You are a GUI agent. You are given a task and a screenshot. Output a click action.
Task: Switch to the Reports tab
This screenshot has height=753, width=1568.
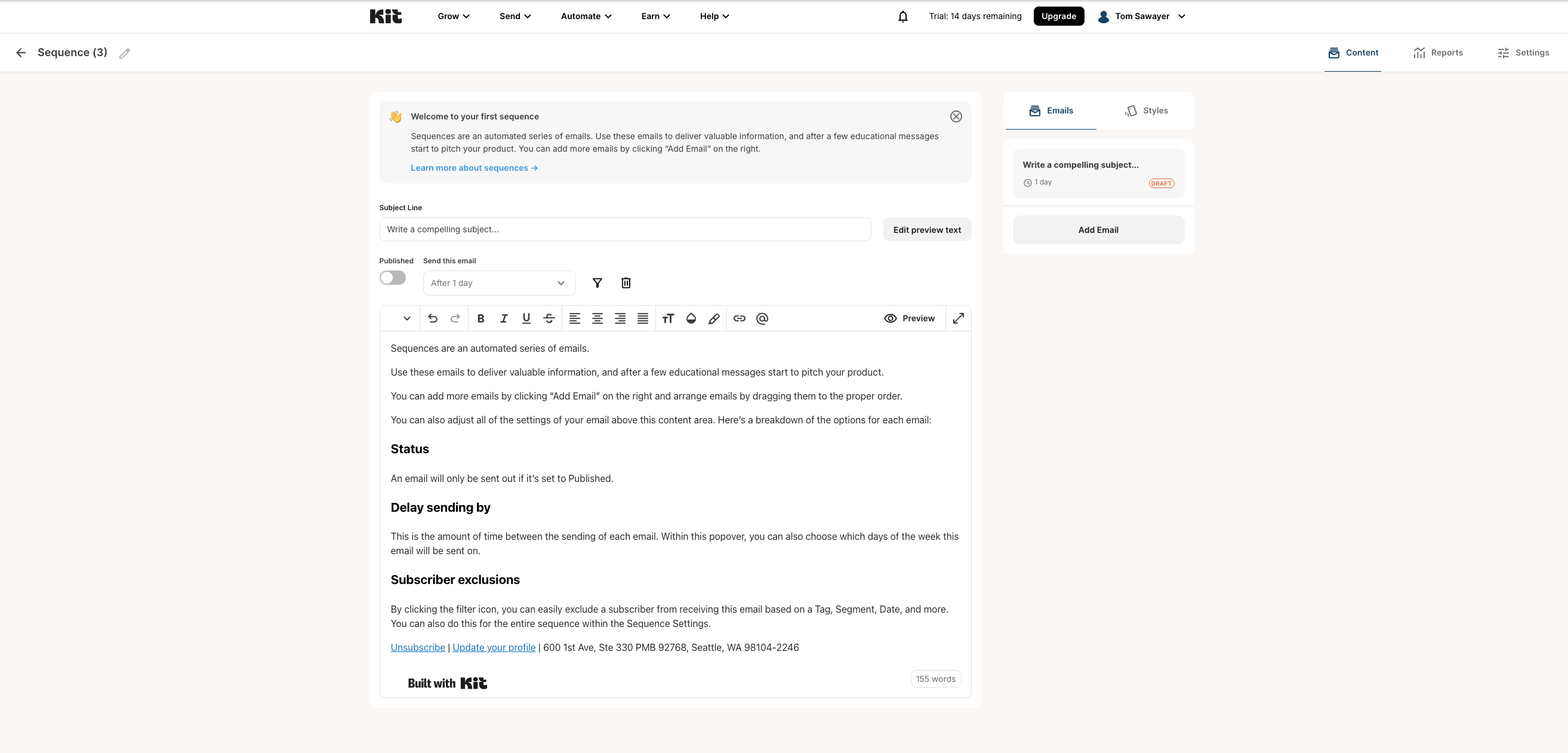pos(1438,53)
